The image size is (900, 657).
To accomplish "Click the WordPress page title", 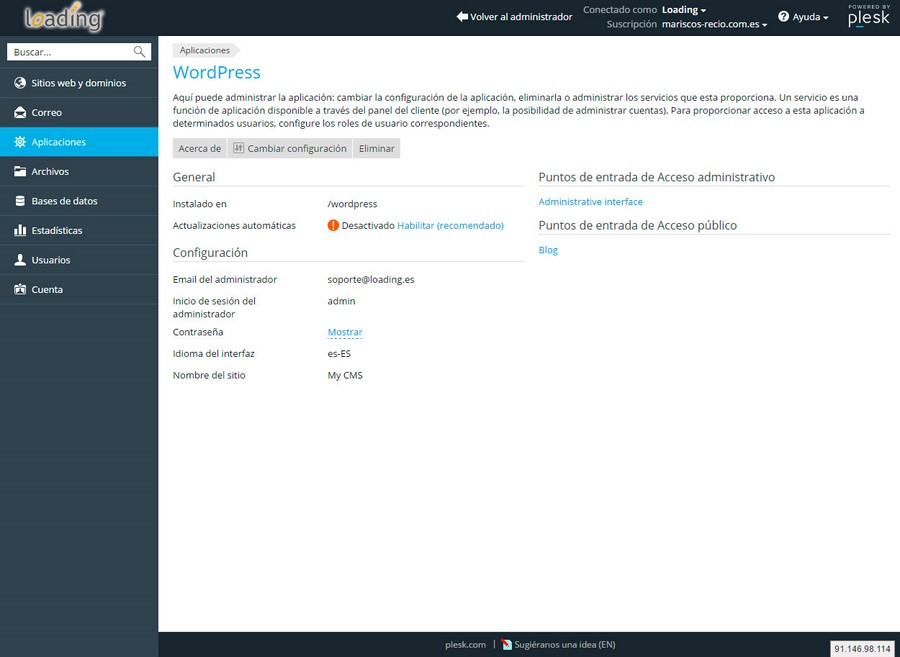I will [217, 72].
